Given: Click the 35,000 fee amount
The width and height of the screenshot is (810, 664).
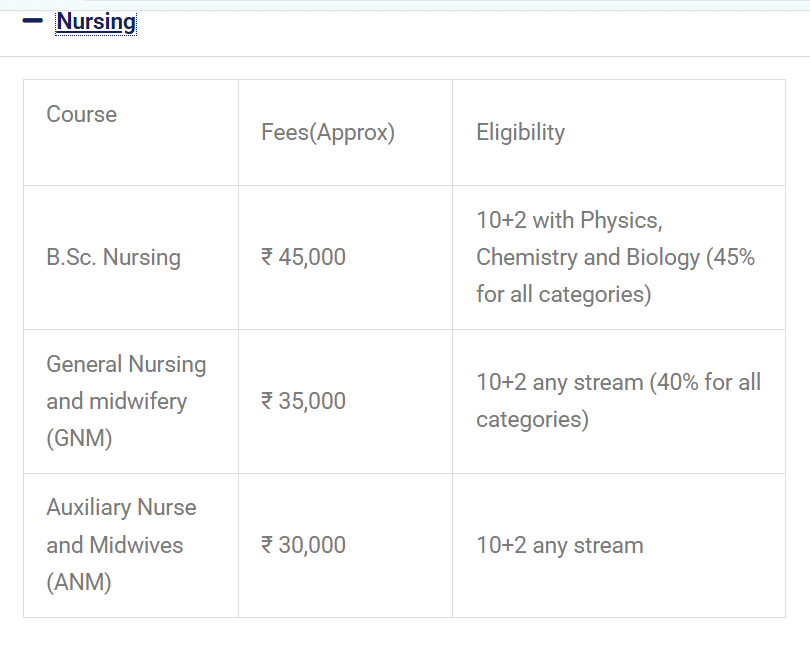Looking at the screenshot, I should tap(313, 401).
